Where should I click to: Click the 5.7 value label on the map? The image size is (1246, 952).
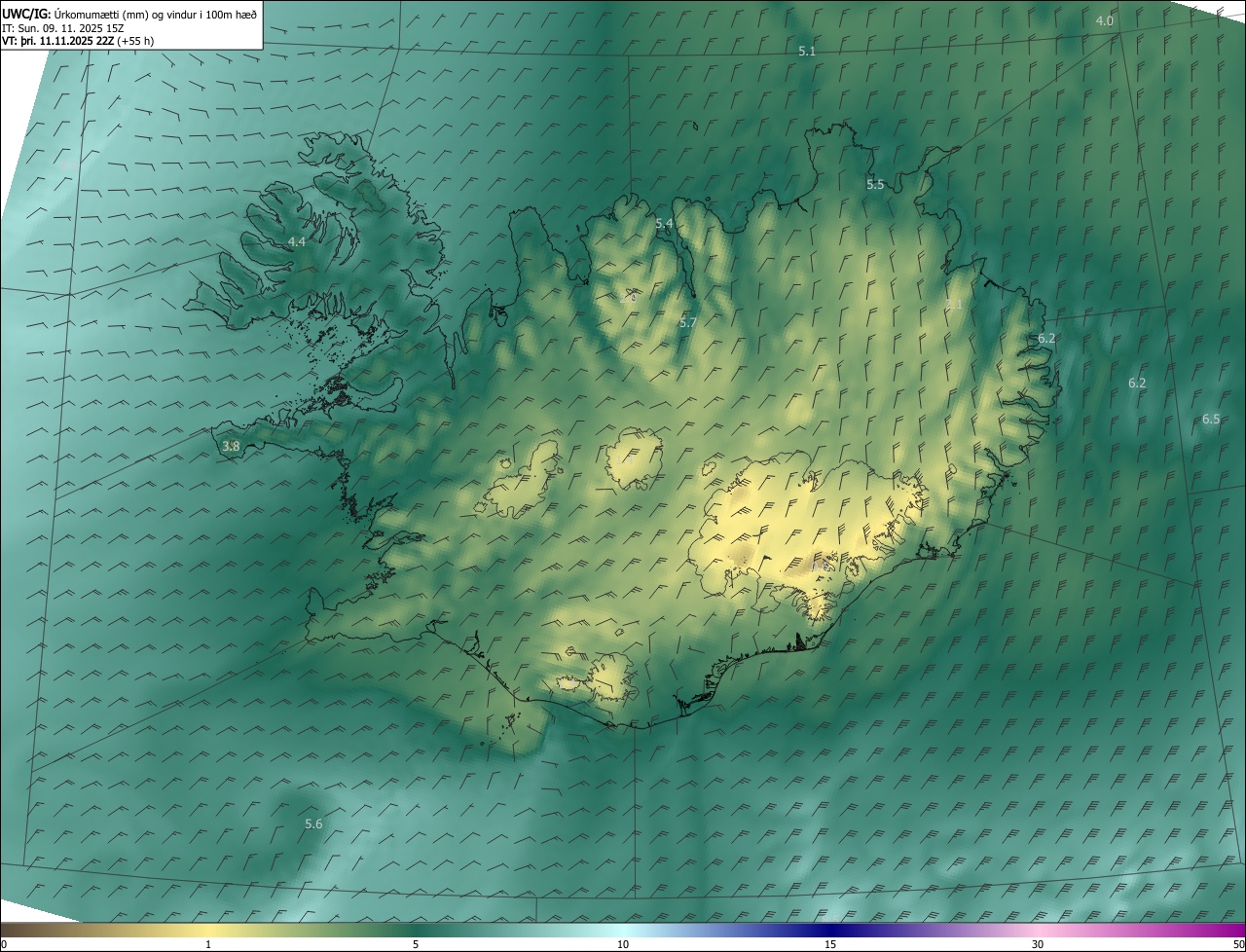tap(688, 322)
